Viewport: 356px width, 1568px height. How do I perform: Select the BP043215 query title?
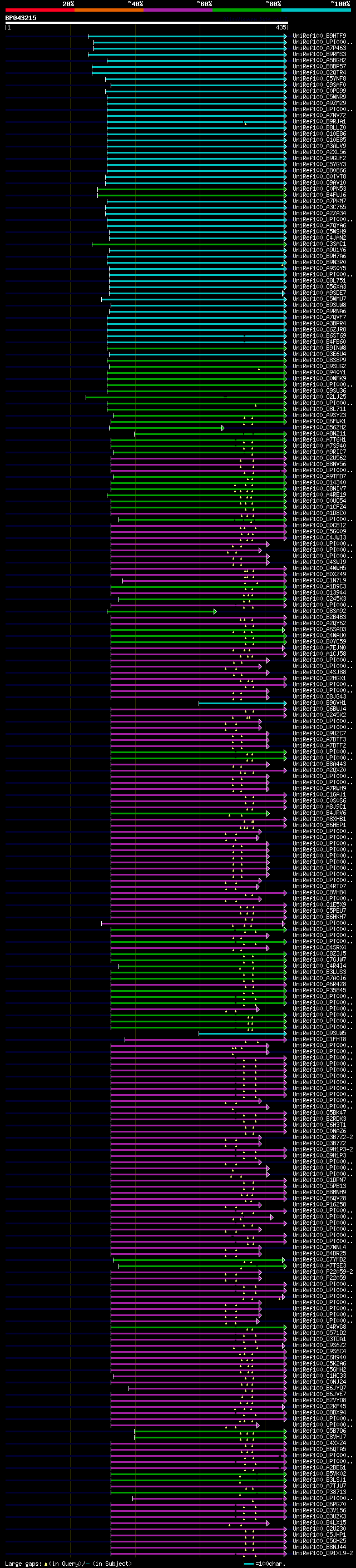coord(21,18)
